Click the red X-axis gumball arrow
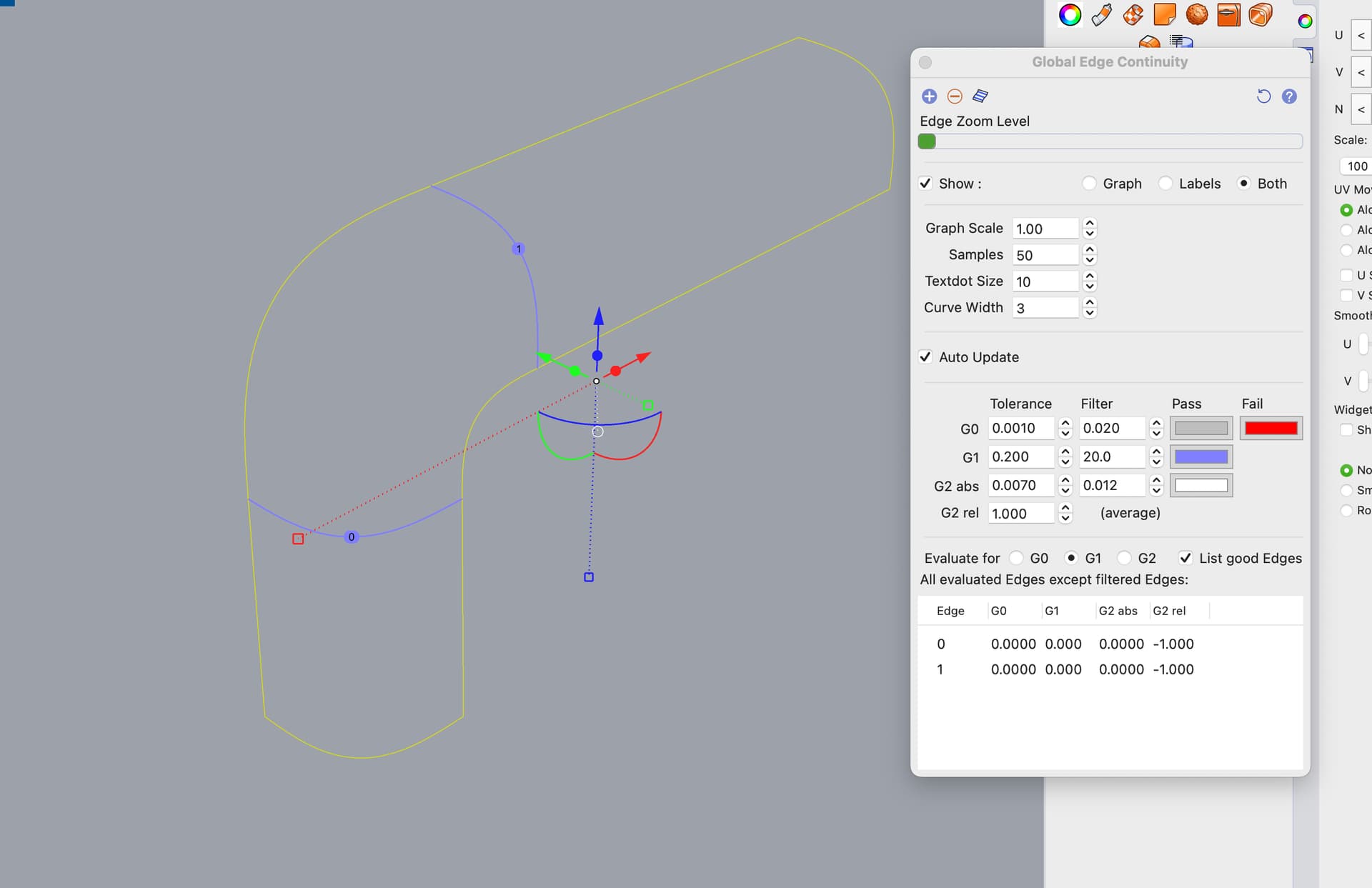1372x888 pixels. [x=642, y=356]
